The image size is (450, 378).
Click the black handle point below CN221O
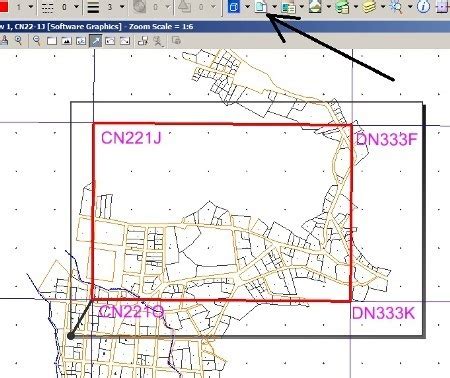(x=70, y=336)
